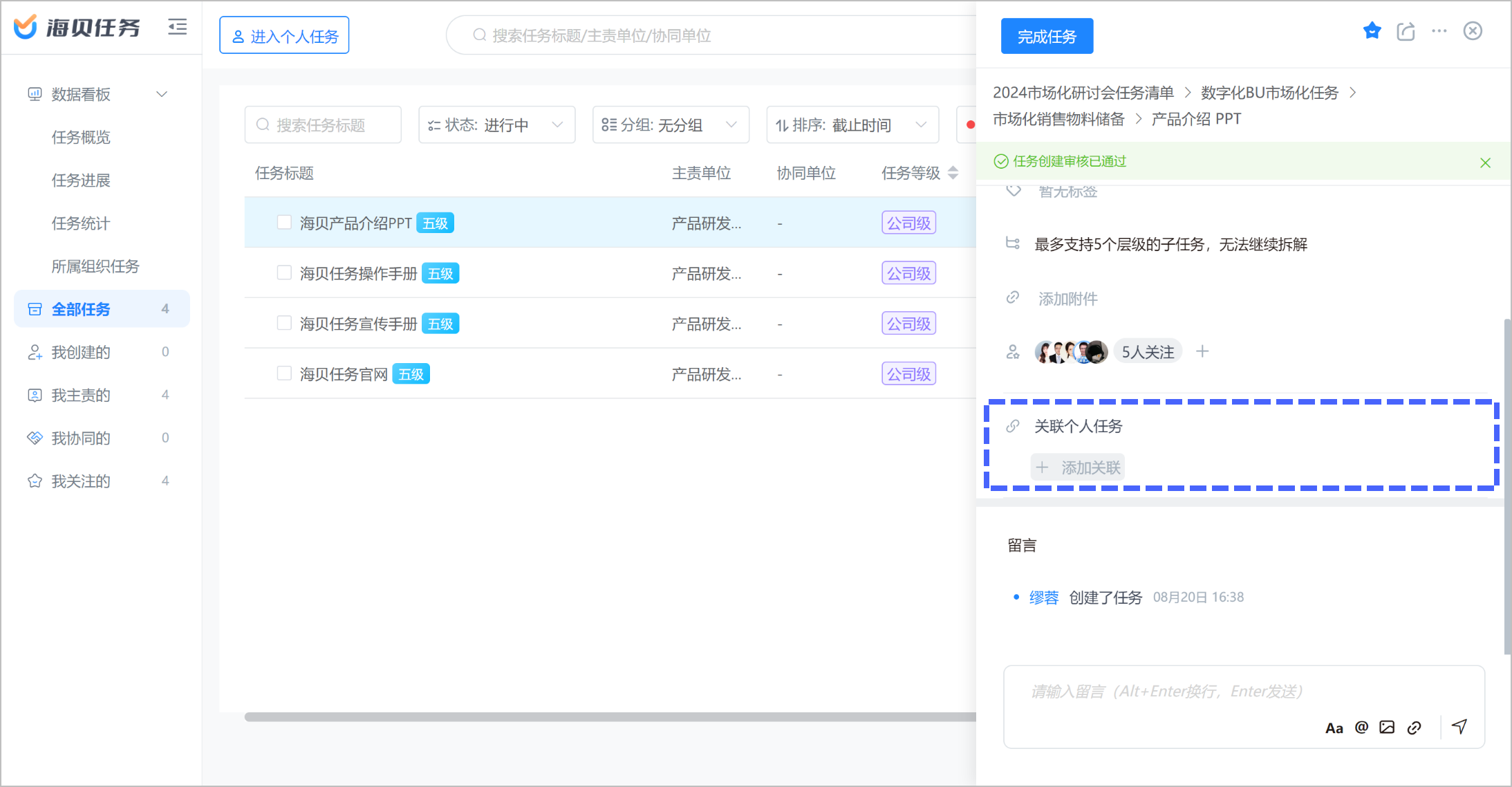Insert an image into the comment
The image size is (1512, 787).
click(x=1387, y=727)
